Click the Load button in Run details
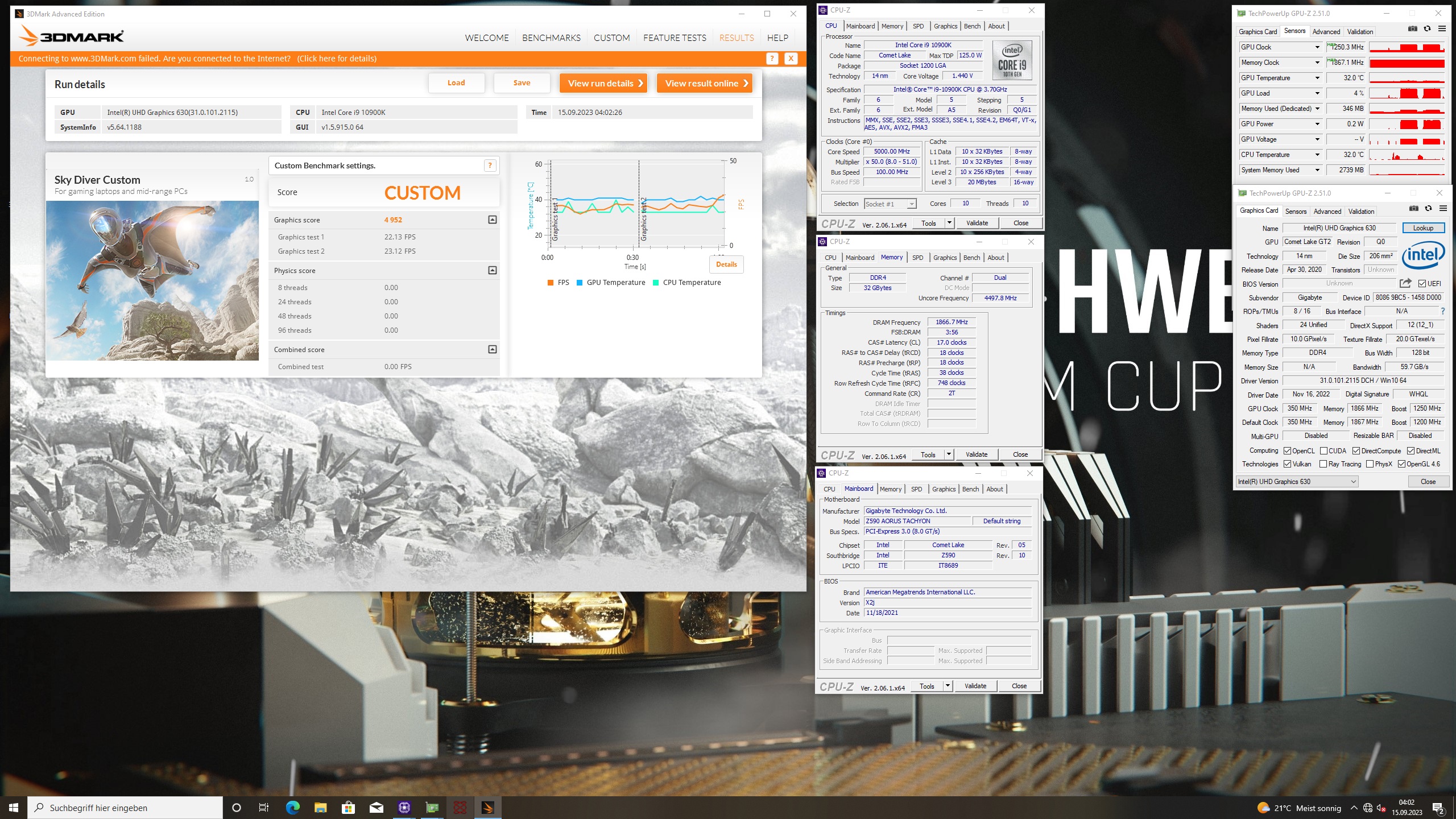 pyautogui.click(x=456, y=83)
